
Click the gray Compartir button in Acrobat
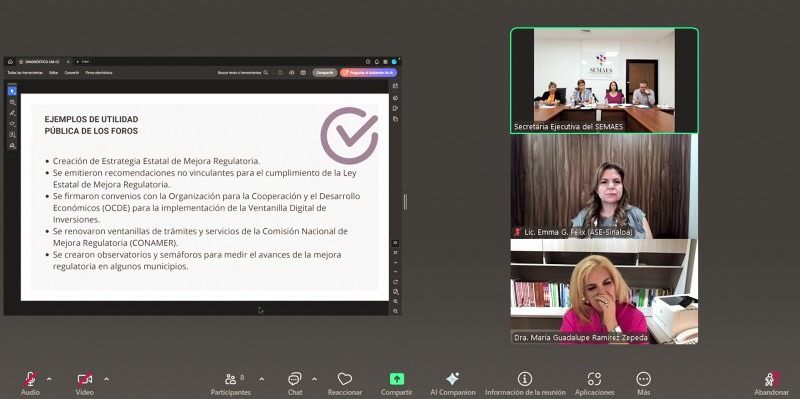point(325,72)
